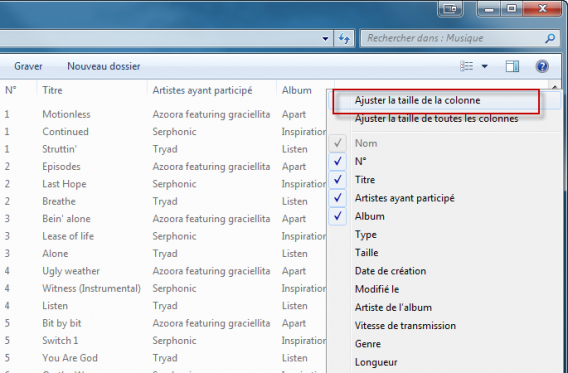The image size is (568, 373).
Task: Select the track Ugly weather
Action: click(x=71, y=271)
